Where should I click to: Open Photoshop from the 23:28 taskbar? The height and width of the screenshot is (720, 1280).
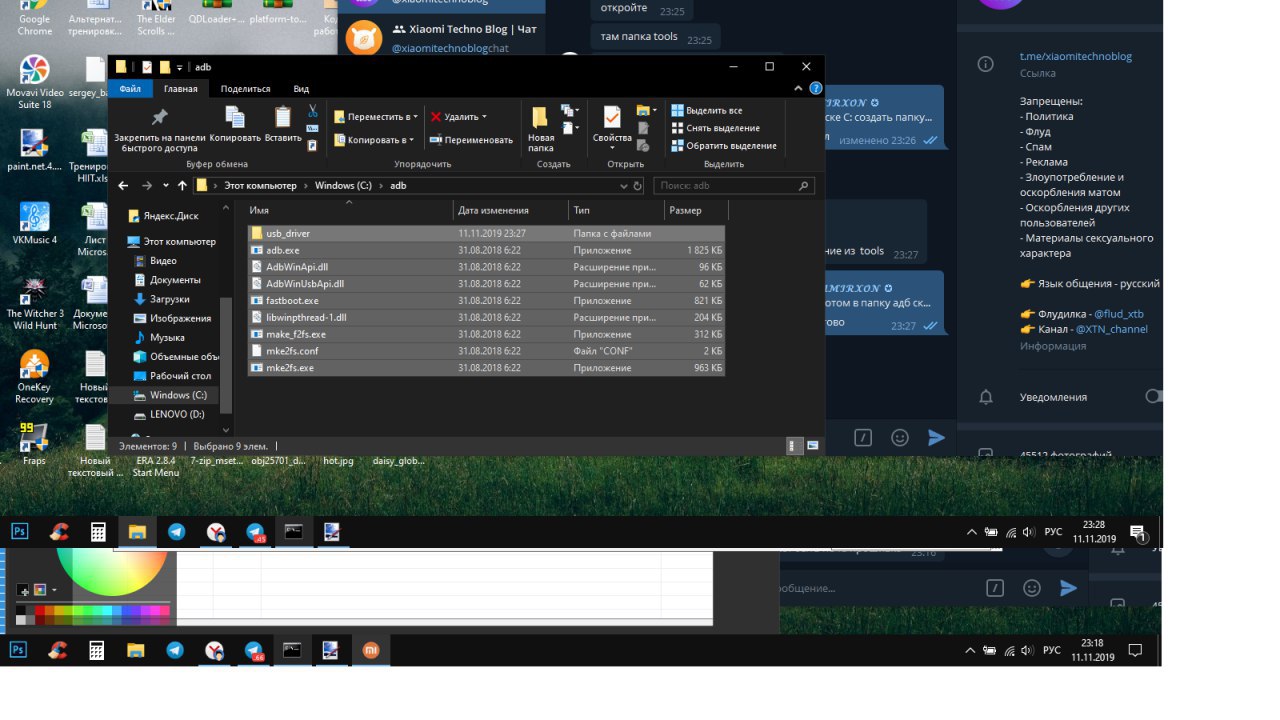pyautogui.click(x=20, y=532)
